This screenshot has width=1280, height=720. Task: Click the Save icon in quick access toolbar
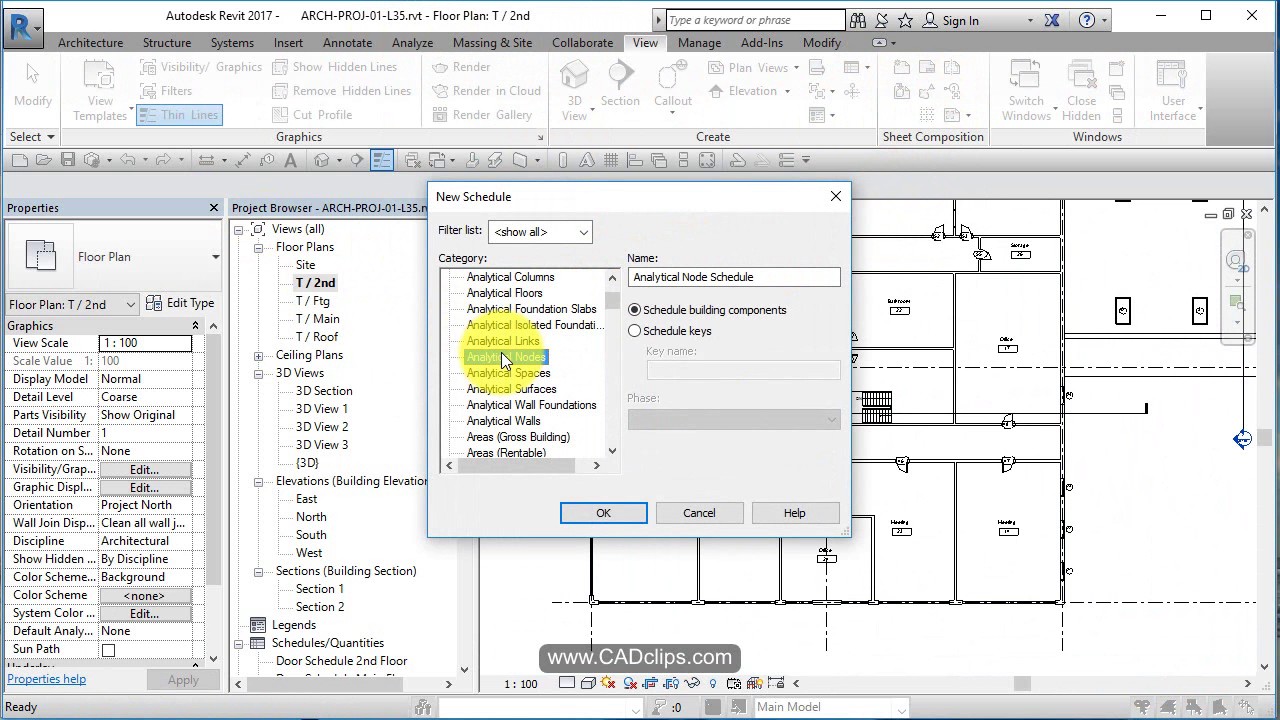68,160
